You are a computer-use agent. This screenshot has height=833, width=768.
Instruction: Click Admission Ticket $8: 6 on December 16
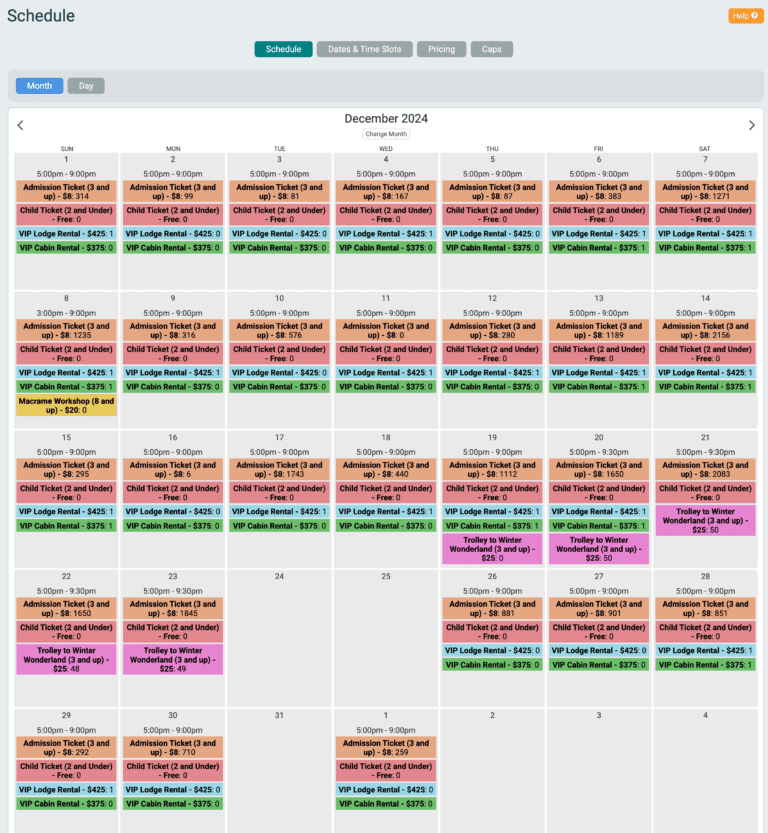(173, 470)
